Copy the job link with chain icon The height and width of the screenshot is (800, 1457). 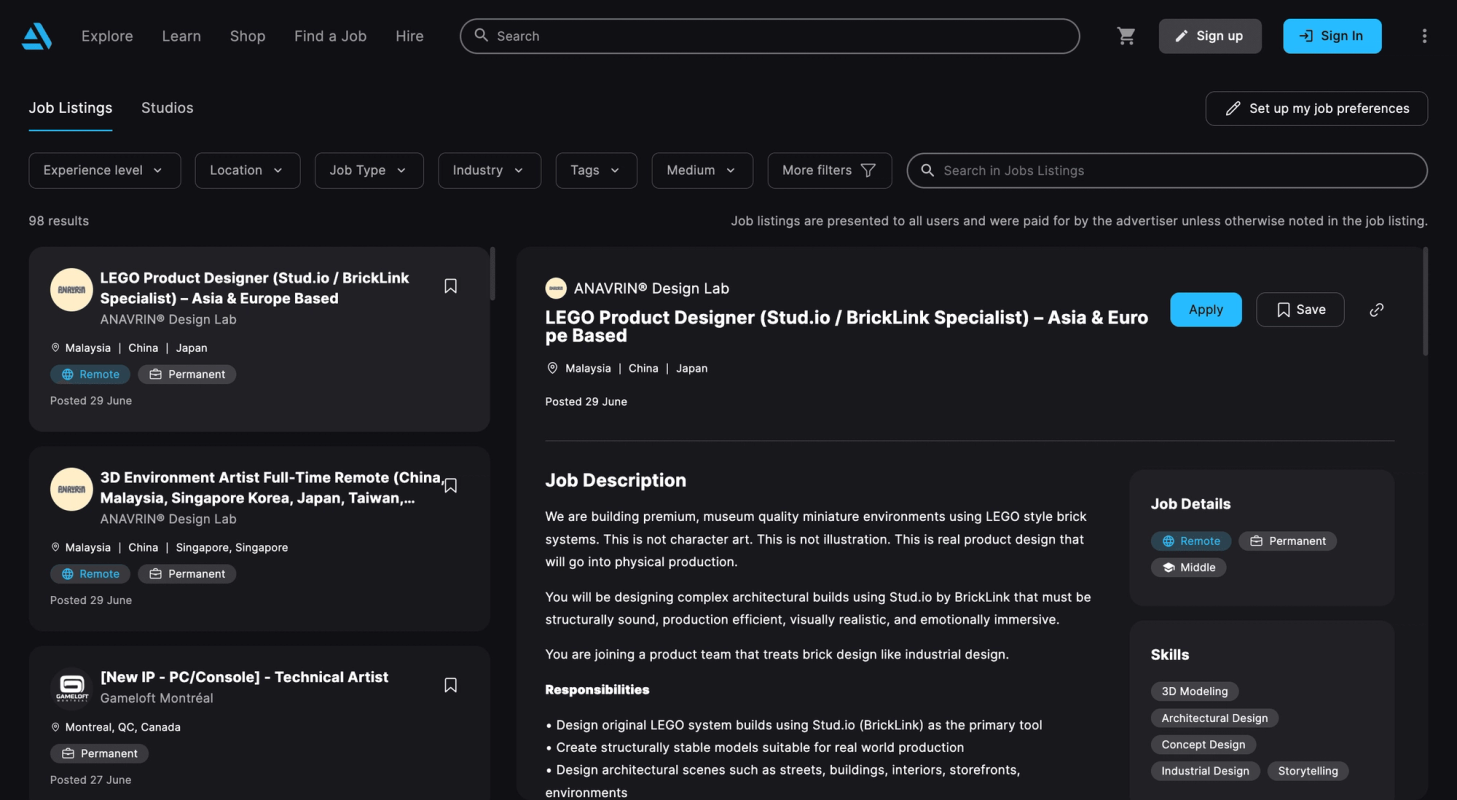point(1377,310)
